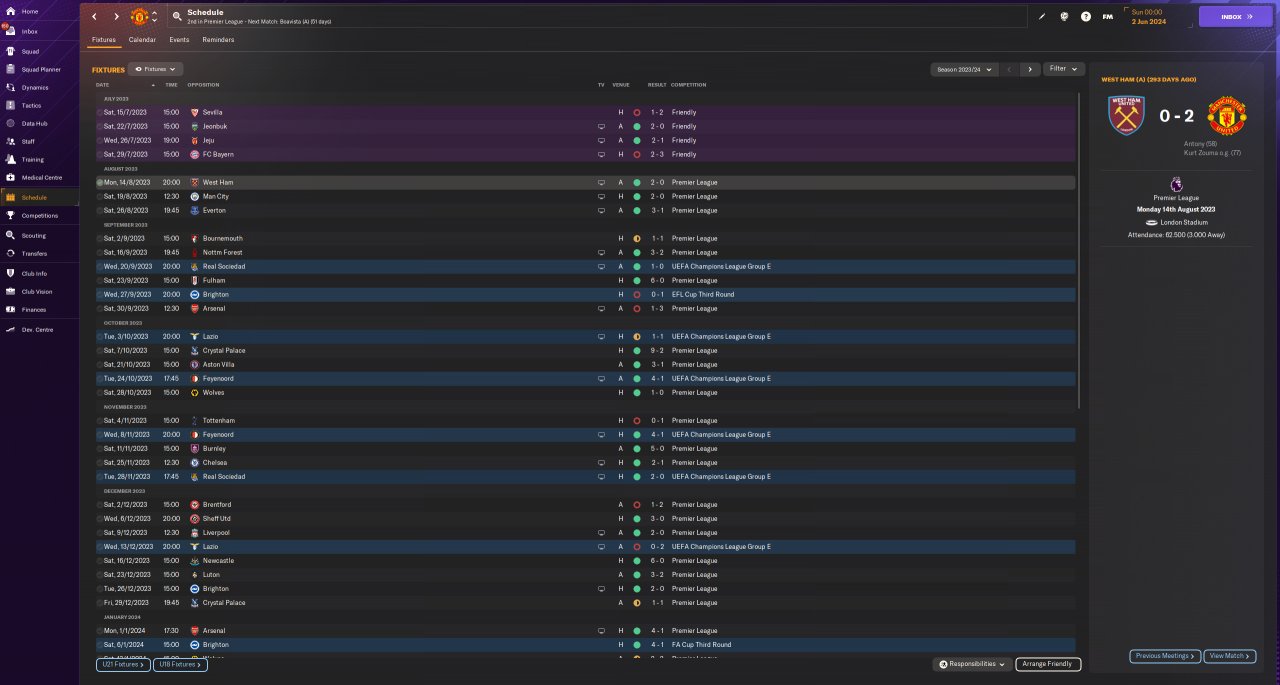The image size is (1280, 685).
Task: Open Squad Planner
Action: pos(40,69)
